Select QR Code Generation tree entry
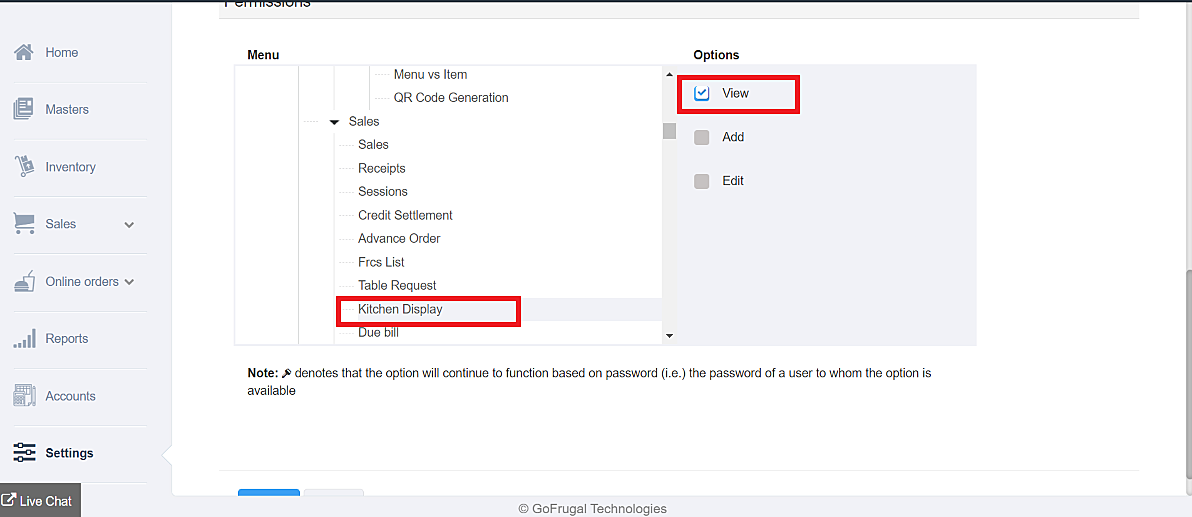Viewport: 1192px width, 517px height. [x=451, y=98]
